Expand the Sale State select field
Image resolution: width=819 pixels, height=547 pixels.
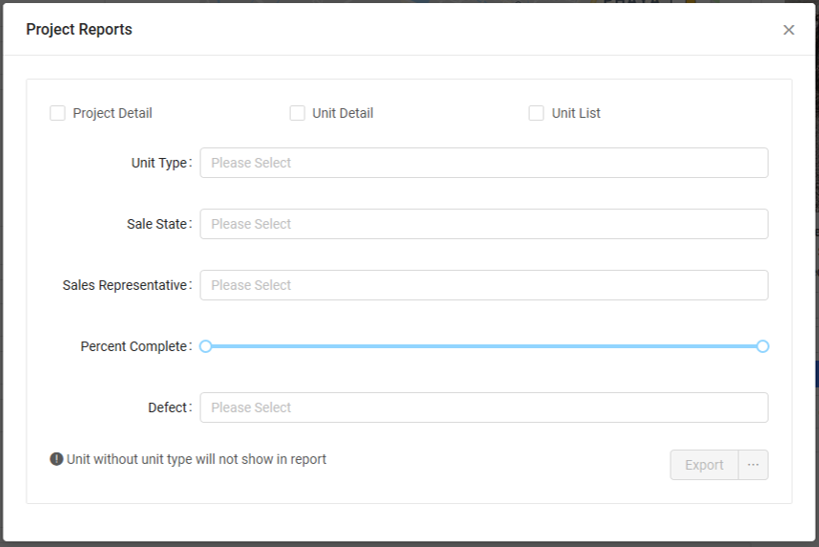point(484,224)
